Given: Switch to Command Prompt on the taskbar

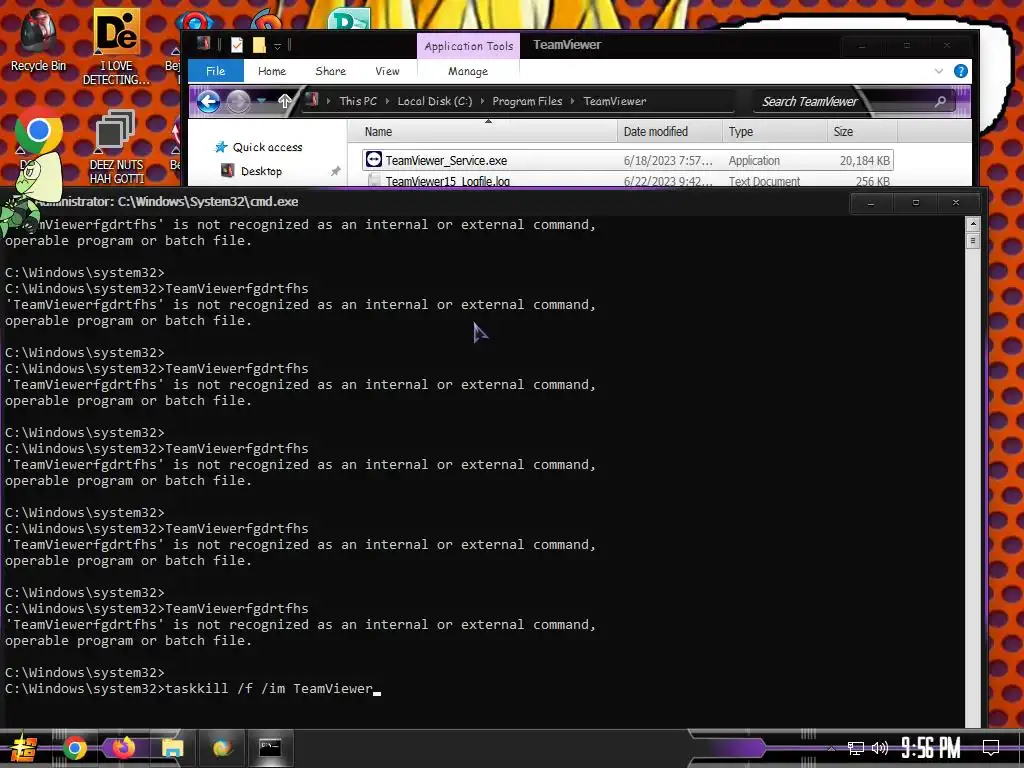Looking at the screenshot, I should pos(270,747).
